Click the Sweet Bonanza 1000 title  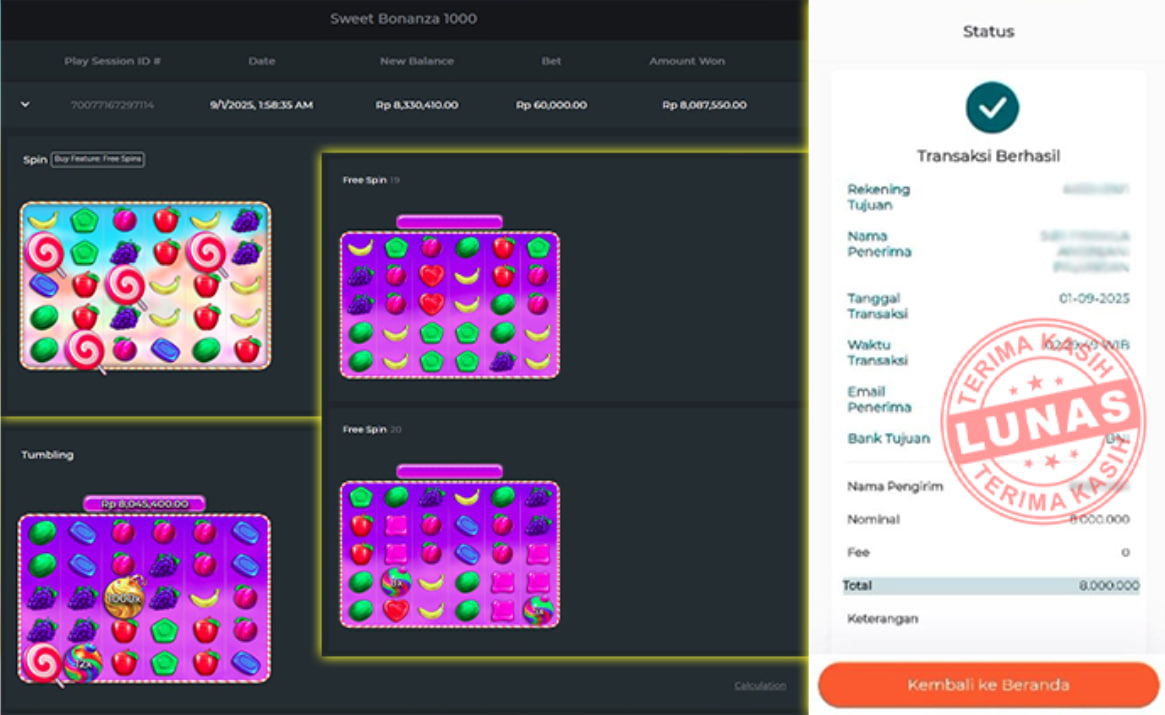coord(403,19)
